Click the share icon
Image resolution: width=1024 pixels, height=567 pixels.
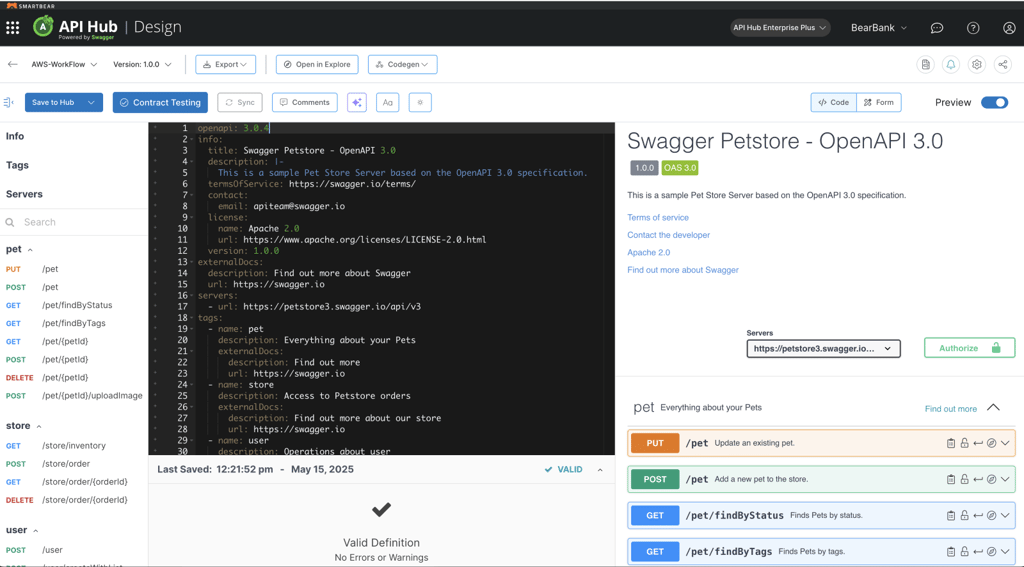coord(1002,65)
